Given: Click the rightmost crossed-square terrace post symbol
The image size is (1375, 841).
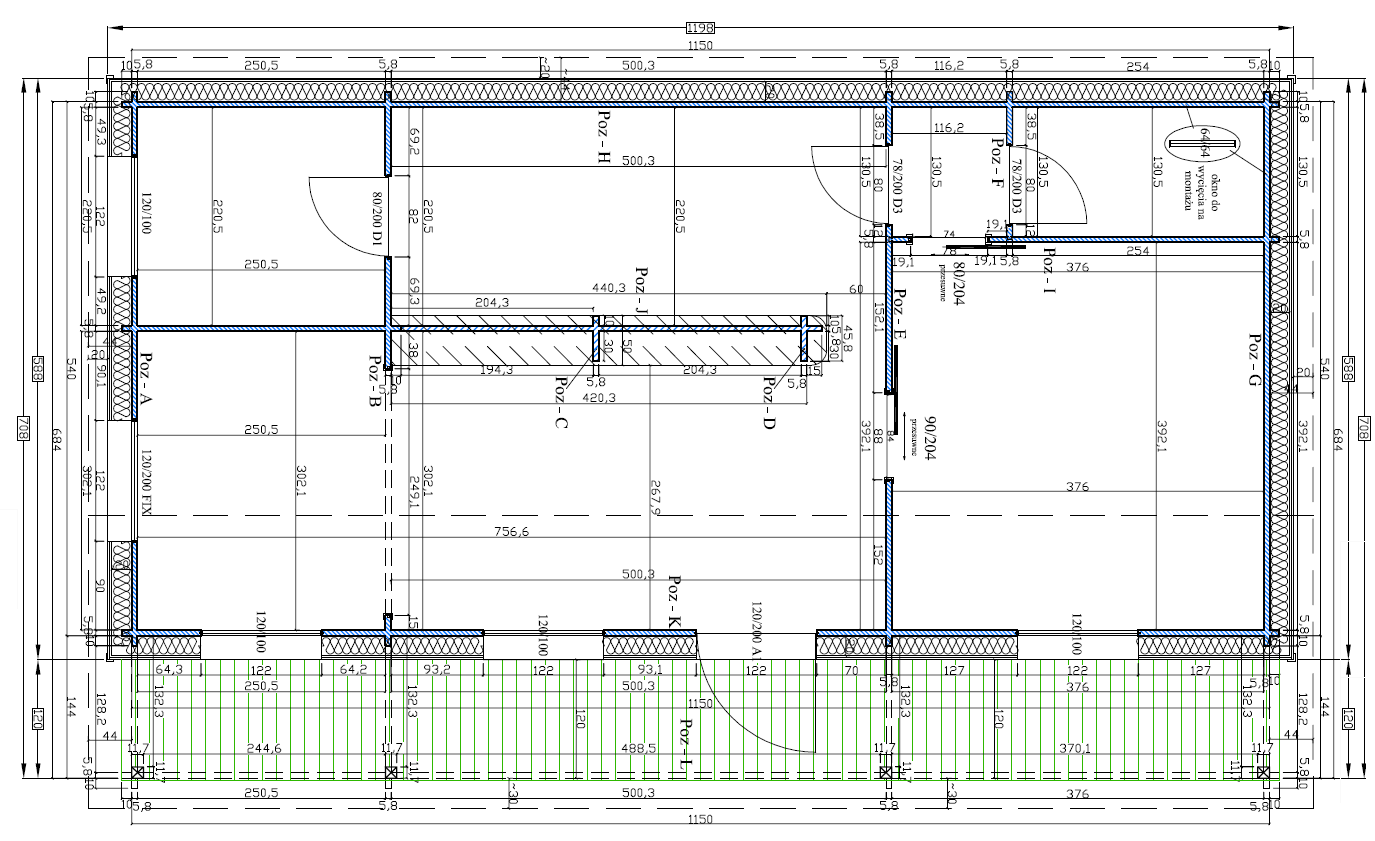Looking at the screenshot, I should (1262, 773).
